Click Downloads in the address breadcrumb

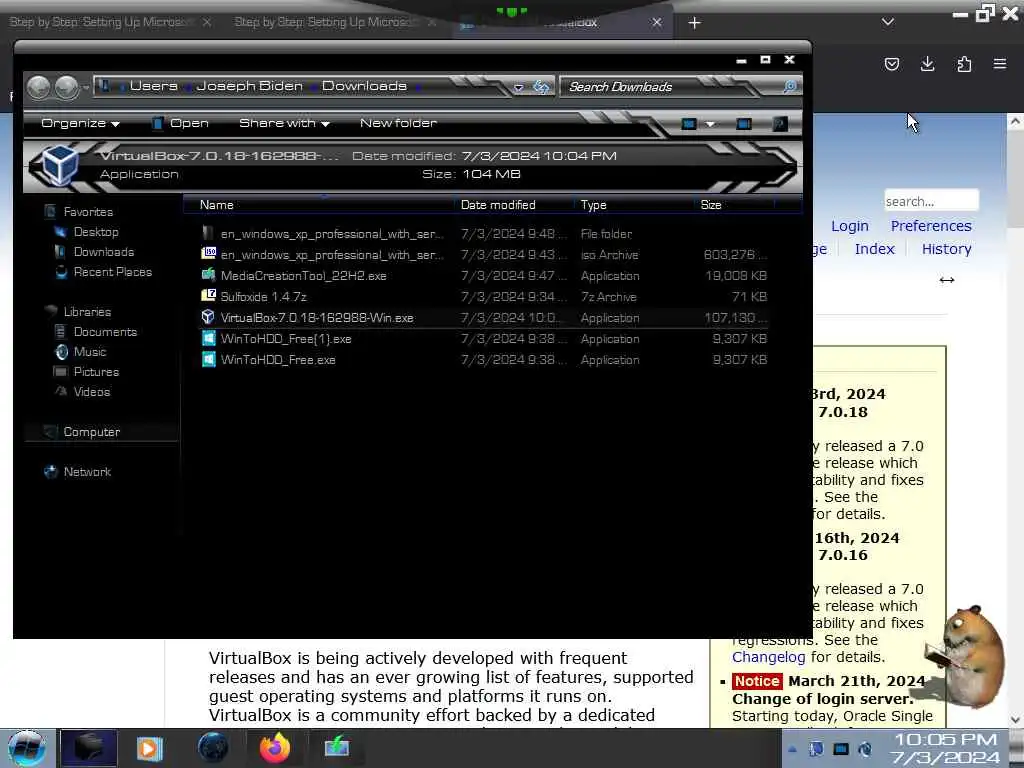(x=364, y=86)
